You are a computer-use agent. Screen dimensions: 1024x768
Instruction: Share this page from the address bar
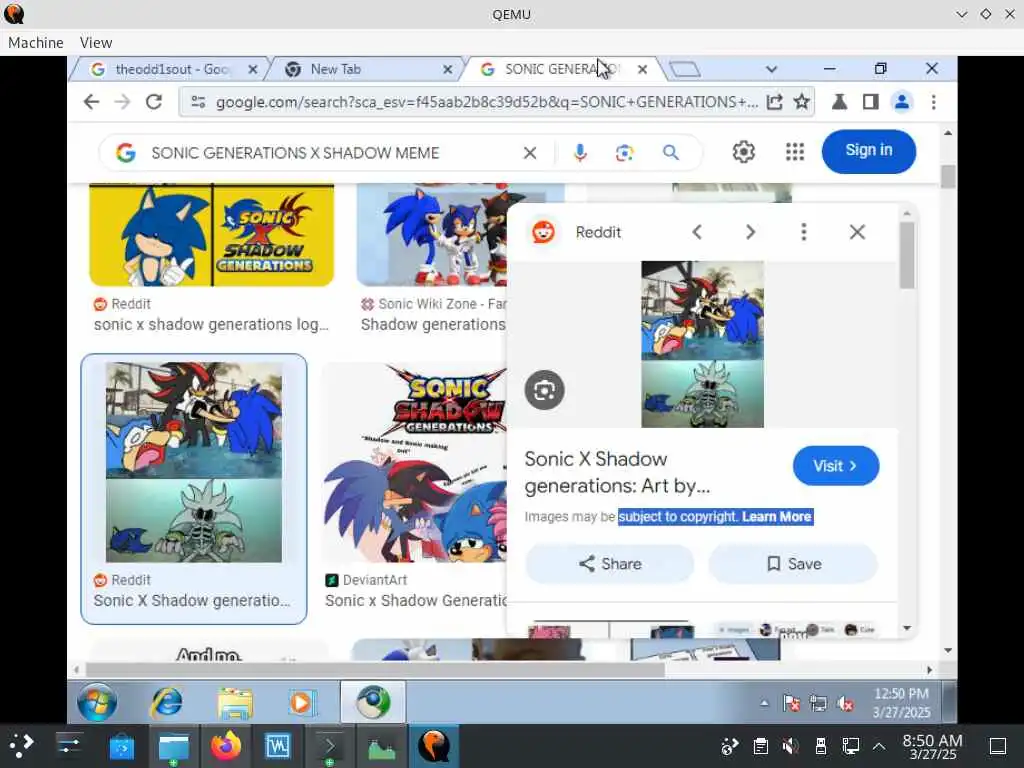pyautogui.click(x=775, y=102)
